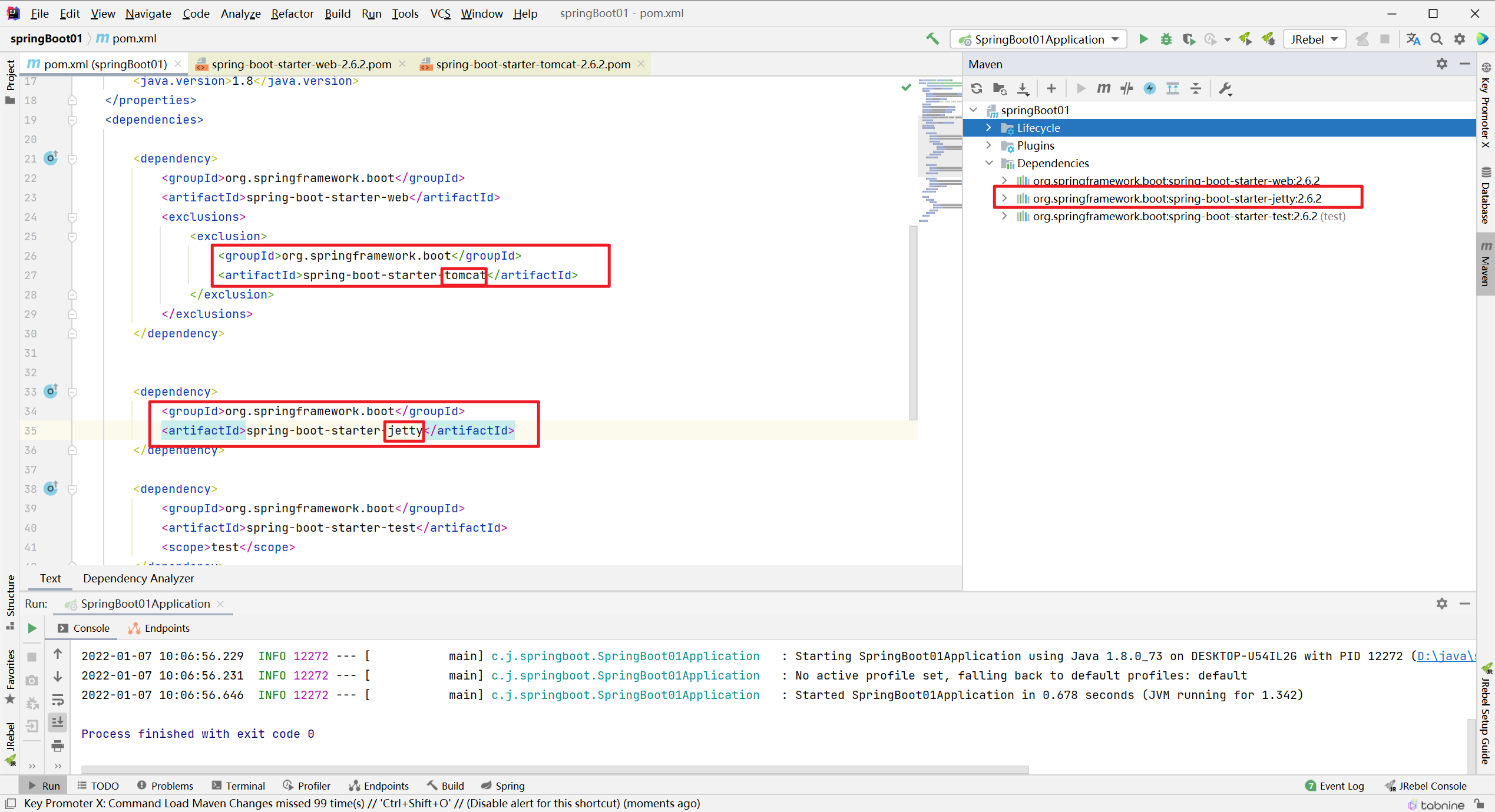
Task: Toggle soft-wrap in Run console
Action: click(x=58, y=700)
